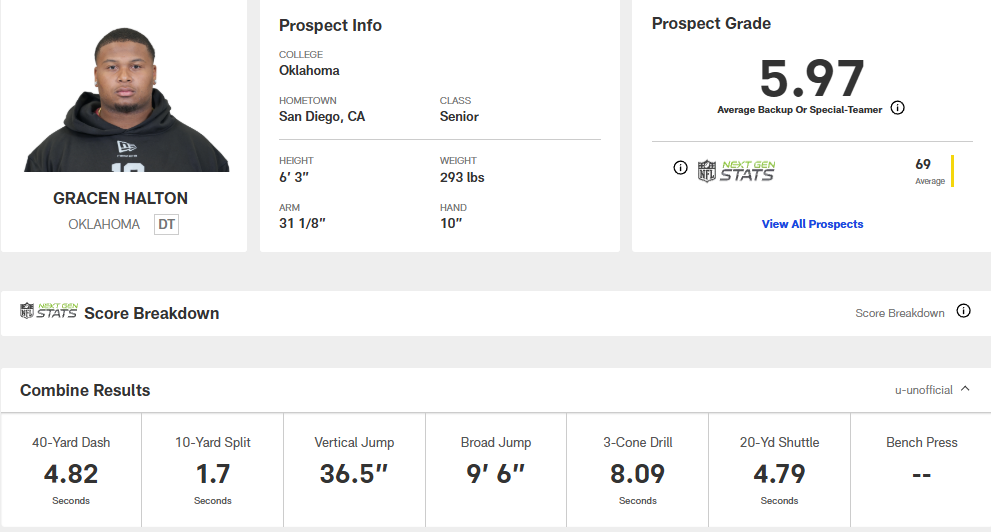This screenshot has height=532, width=991.
Task: Collapse the u-unofficial chevron in Combine Results
Action: tap(964, 389)
